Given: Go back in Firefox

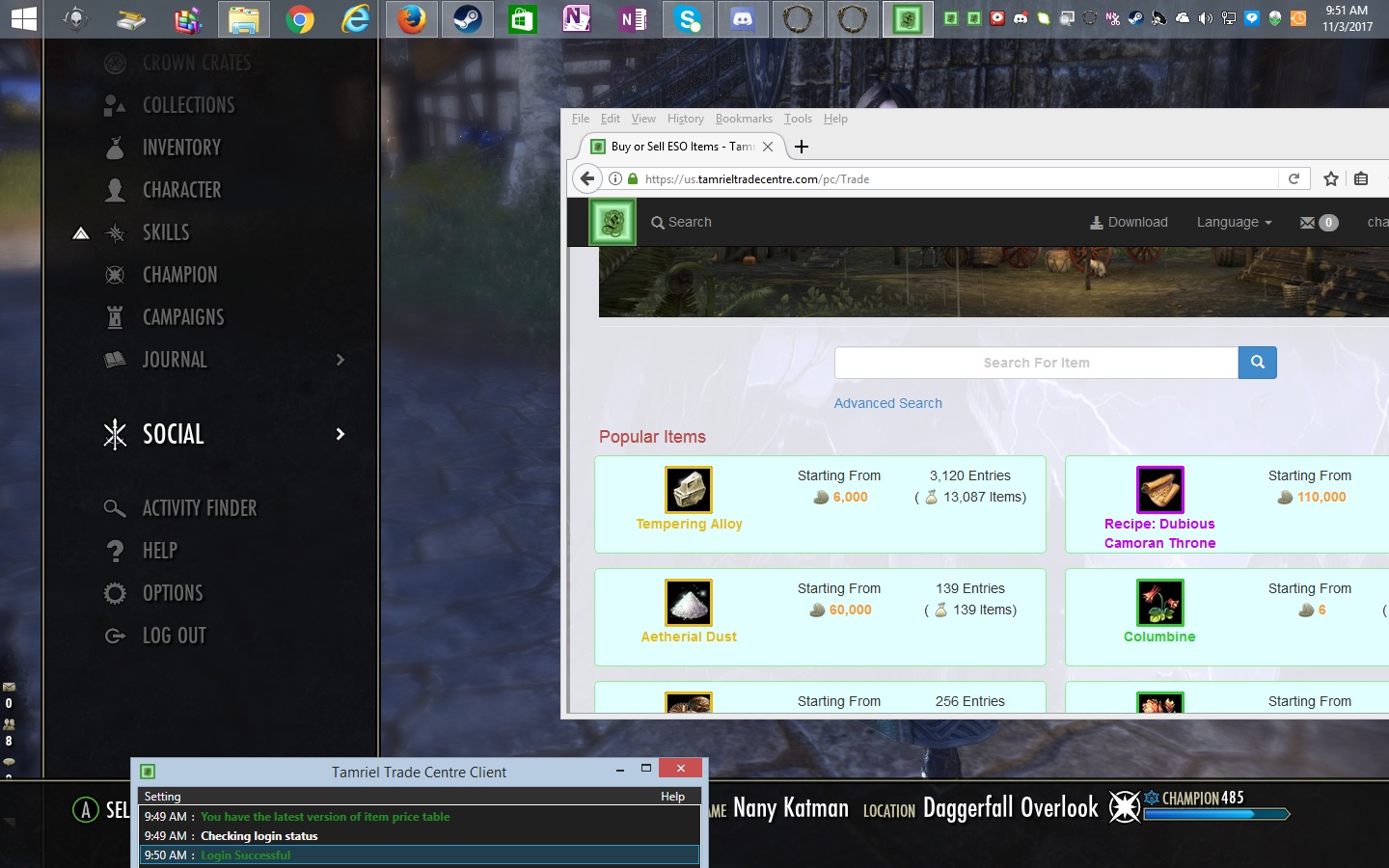Looking at the screenshot, I should point(587,178).
